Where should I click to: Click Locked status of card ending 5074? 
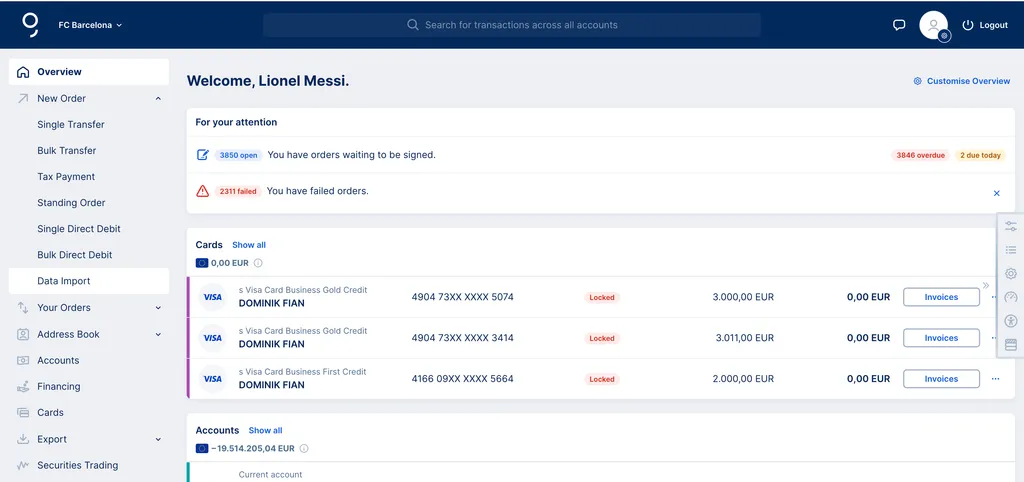tap(601, 297)
